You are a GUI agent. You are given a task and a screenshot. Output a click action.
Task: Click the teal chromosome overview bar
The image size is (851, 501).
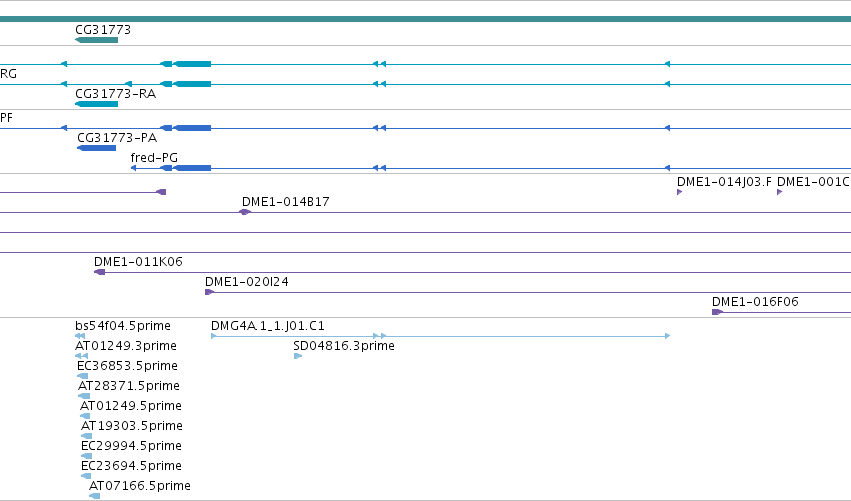(x=426, y=19)
